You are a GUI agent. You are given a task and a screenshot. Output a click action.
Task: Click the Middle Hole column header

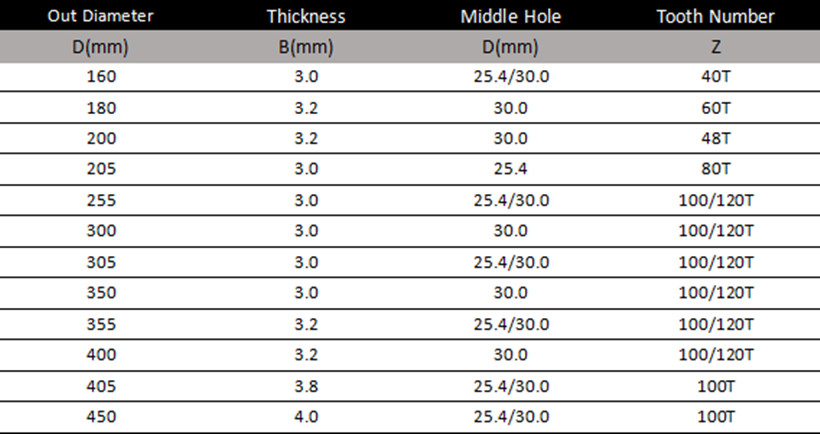point(510,16)
